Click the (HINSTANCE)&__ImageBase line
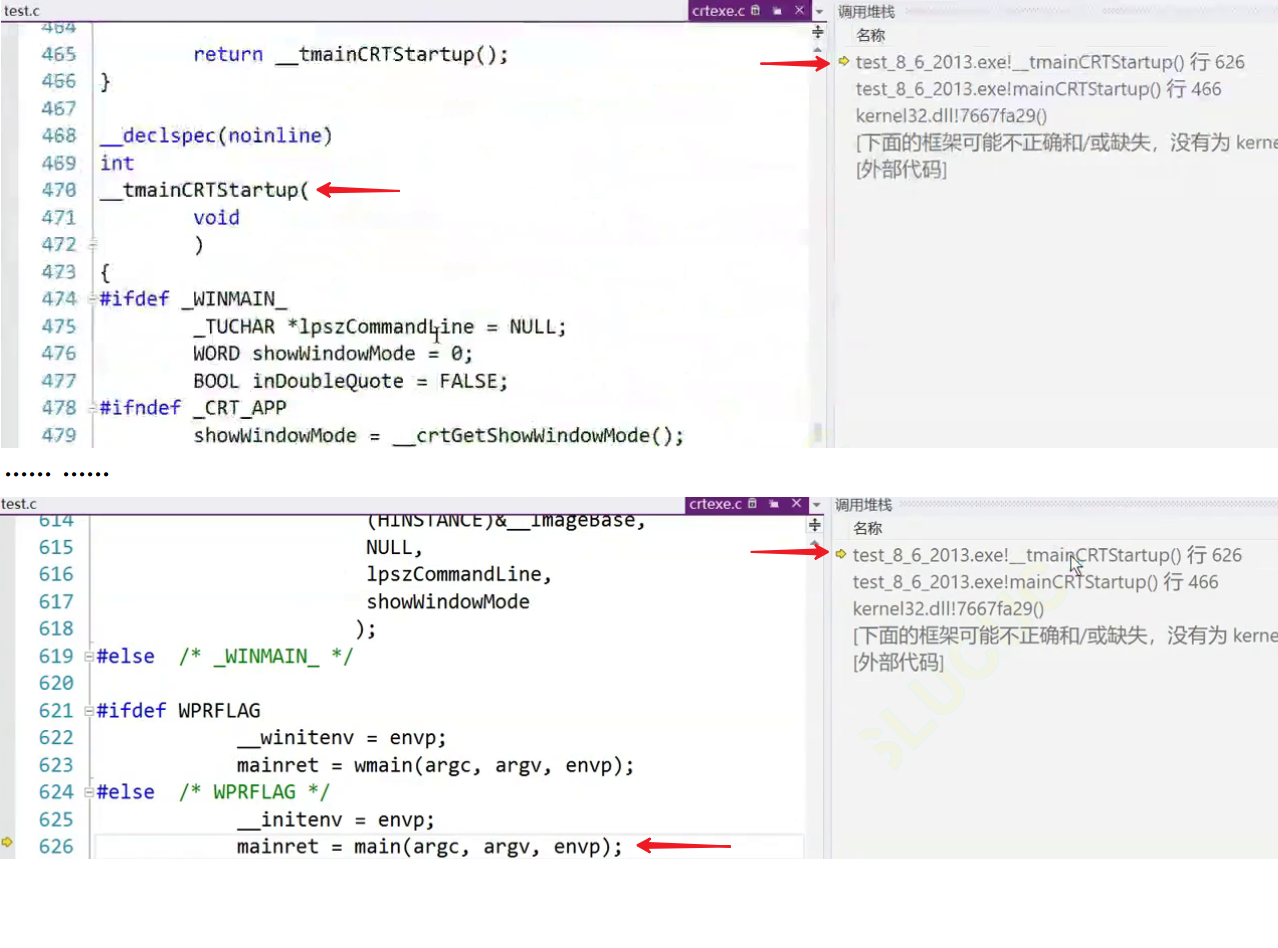The image size is (1278, 948). (506, 521)
